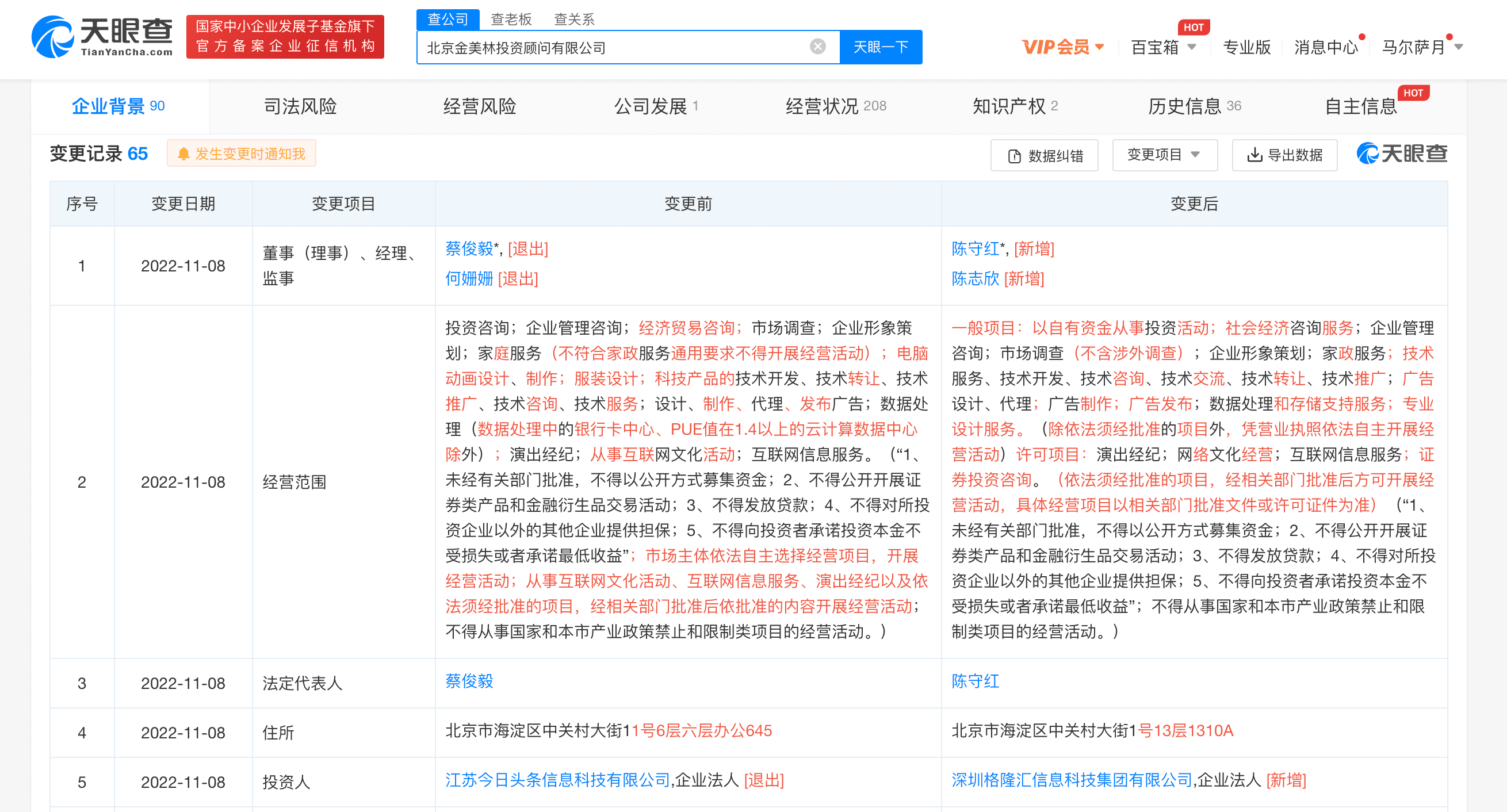Click the red 国家中小企业发展子基金 banner
This screenshot has height=812, width=1507.
(x=285, y=36)
